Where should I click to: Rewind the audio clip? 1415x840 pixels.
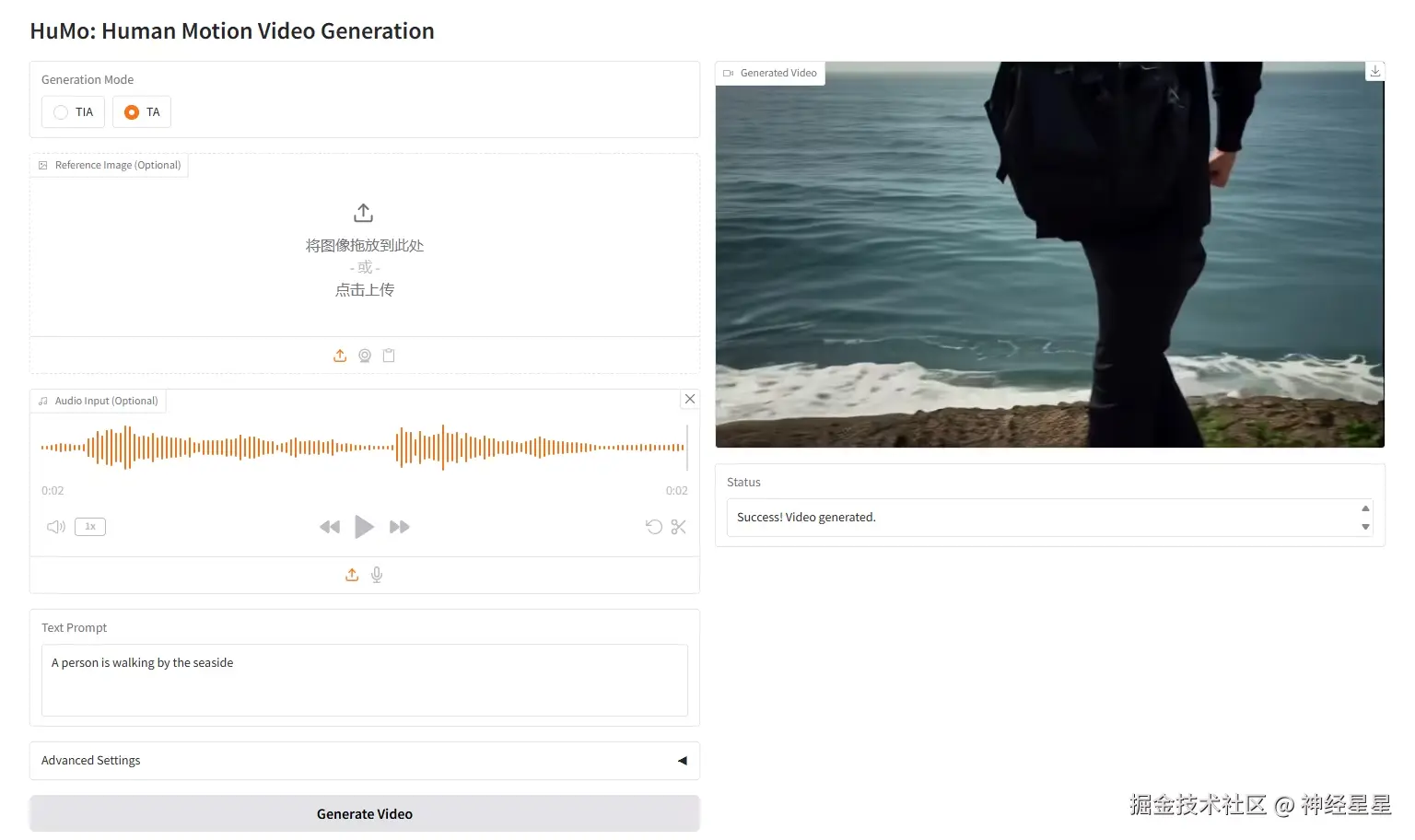[x=330, y=527]
